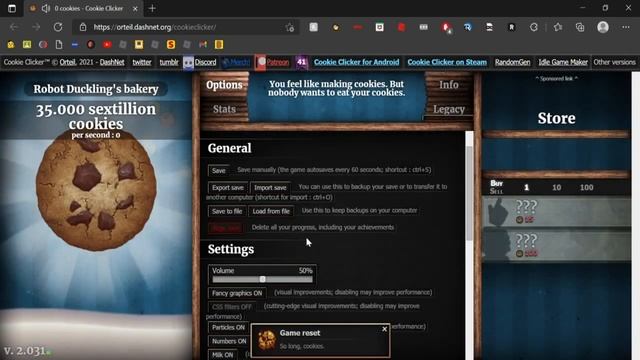Open the Info menu tab
This screenshot has height=360, width=640.
click(x=449, y=85)
